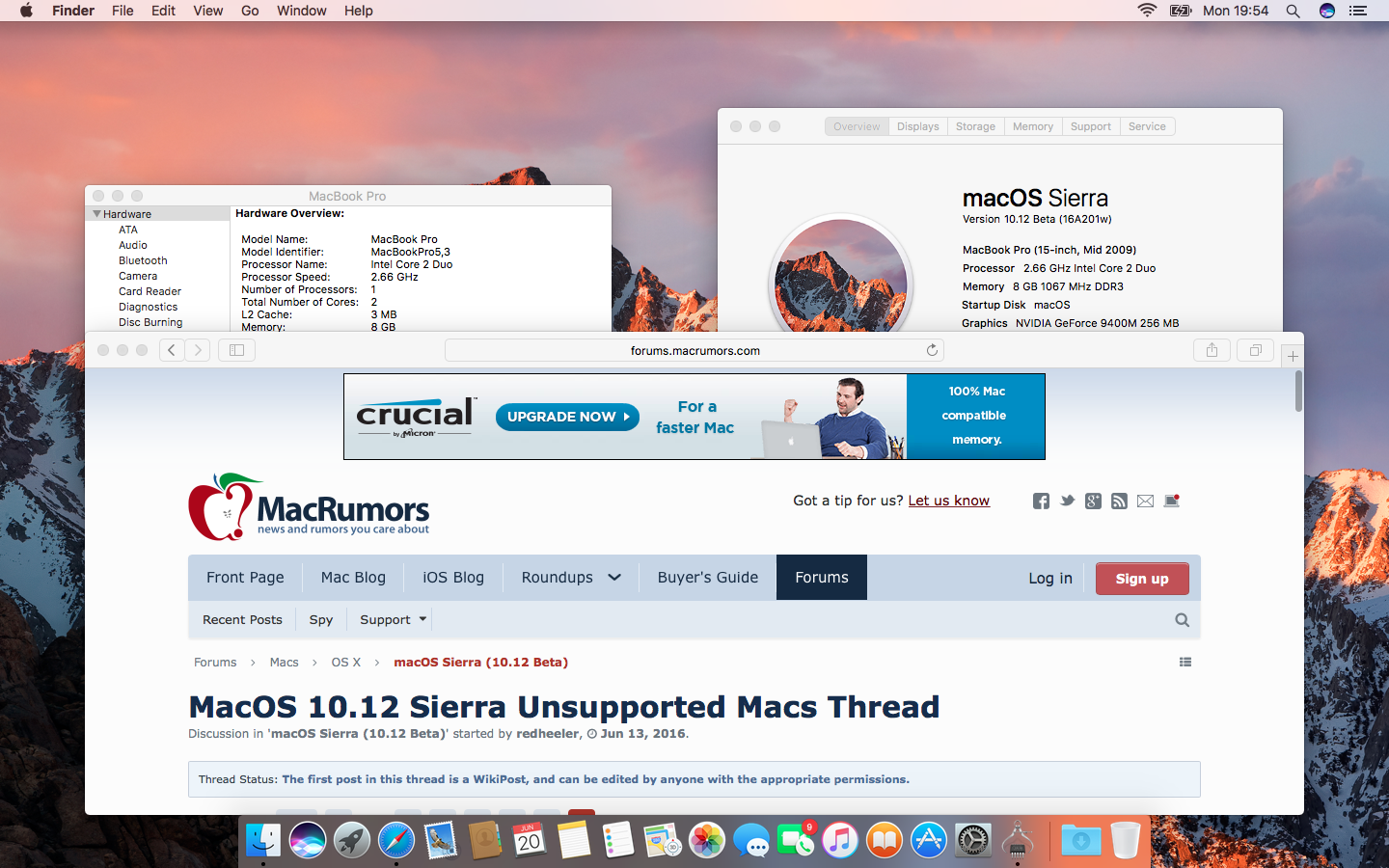1389x868 pixels.
Task: Click Safari Share button
Action: coord(1212,350)
